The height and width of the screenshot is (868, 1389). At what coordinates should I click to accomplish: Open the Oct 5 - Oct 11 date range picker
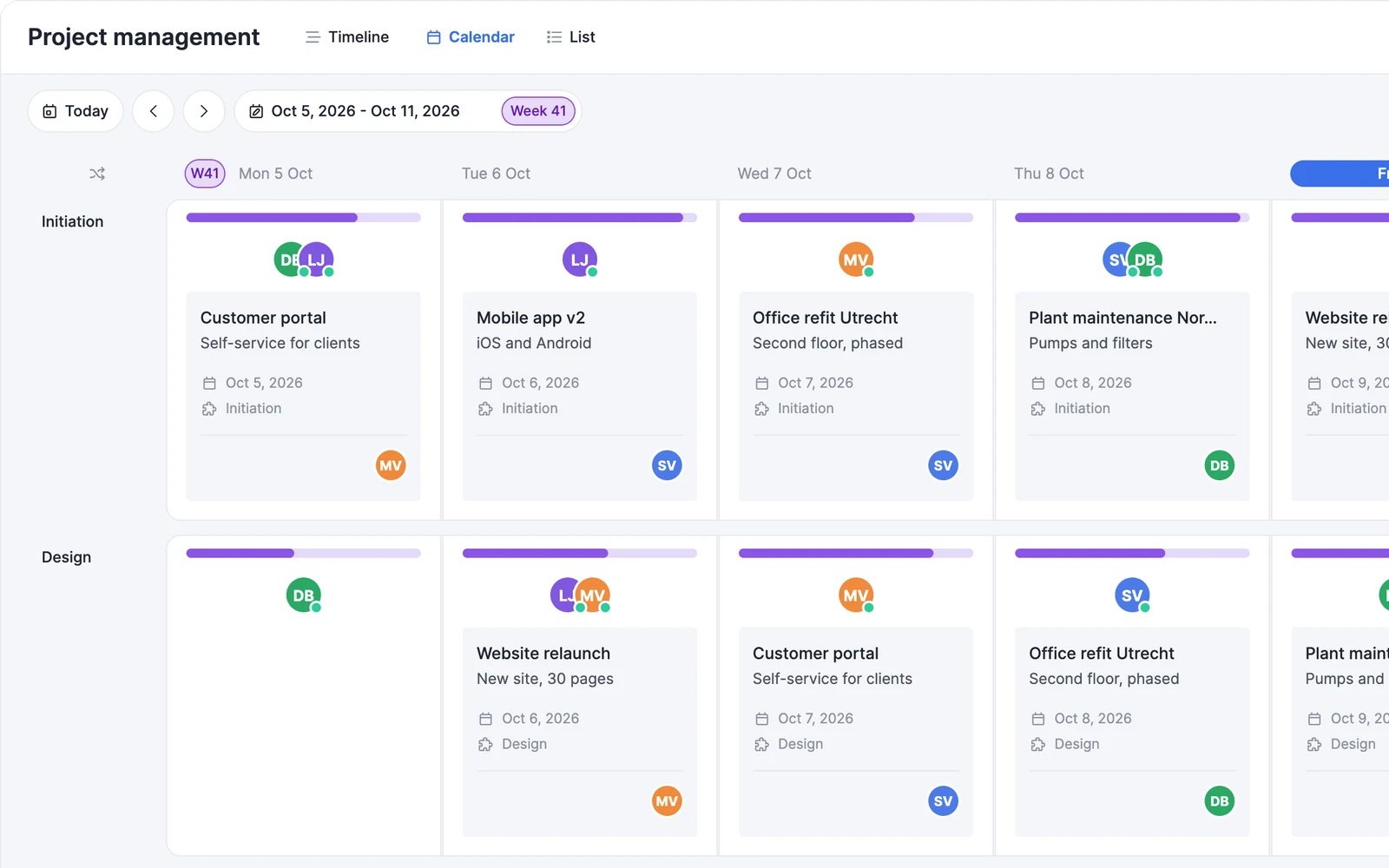(x=407, y=111)
